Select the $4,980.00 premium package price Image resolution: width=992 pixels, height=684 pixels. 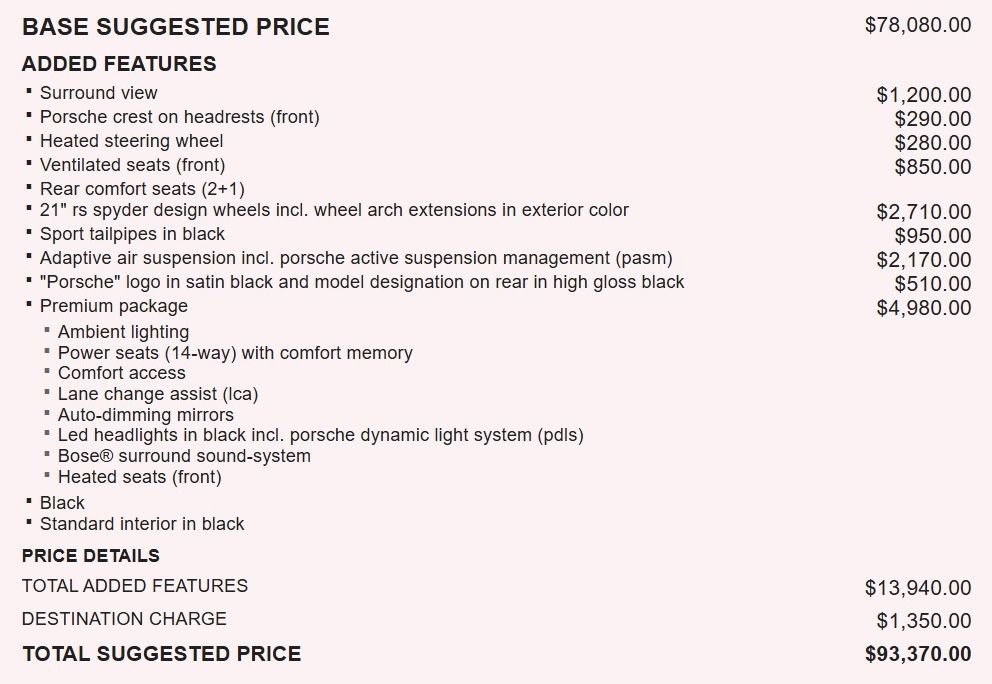(924, 308)
